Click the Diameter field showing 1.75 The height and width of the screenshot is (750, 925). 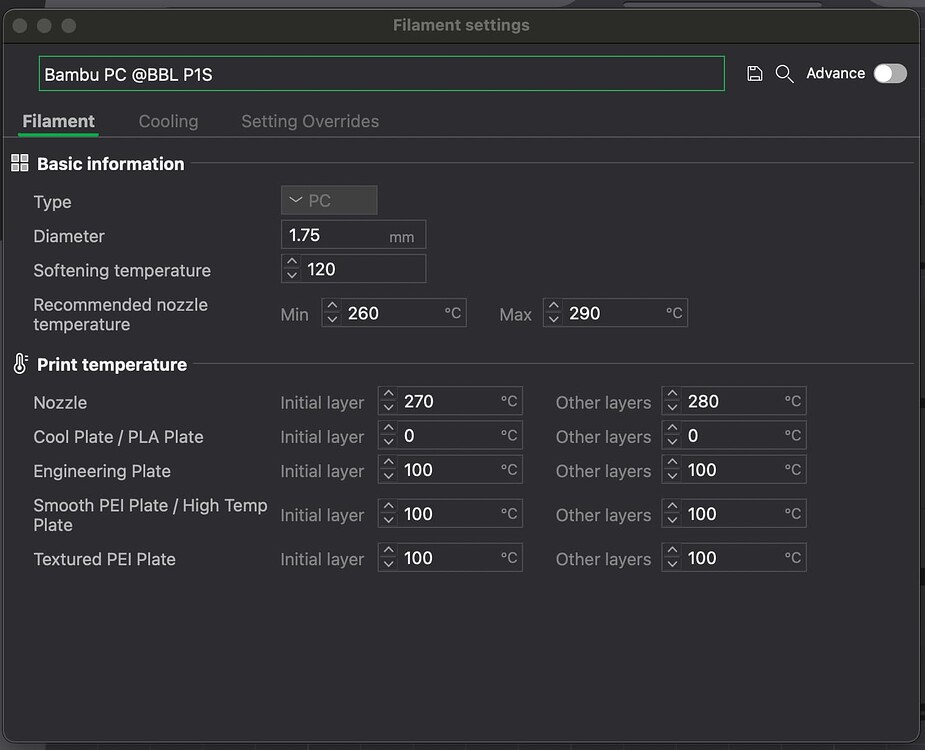coord(353,235)
